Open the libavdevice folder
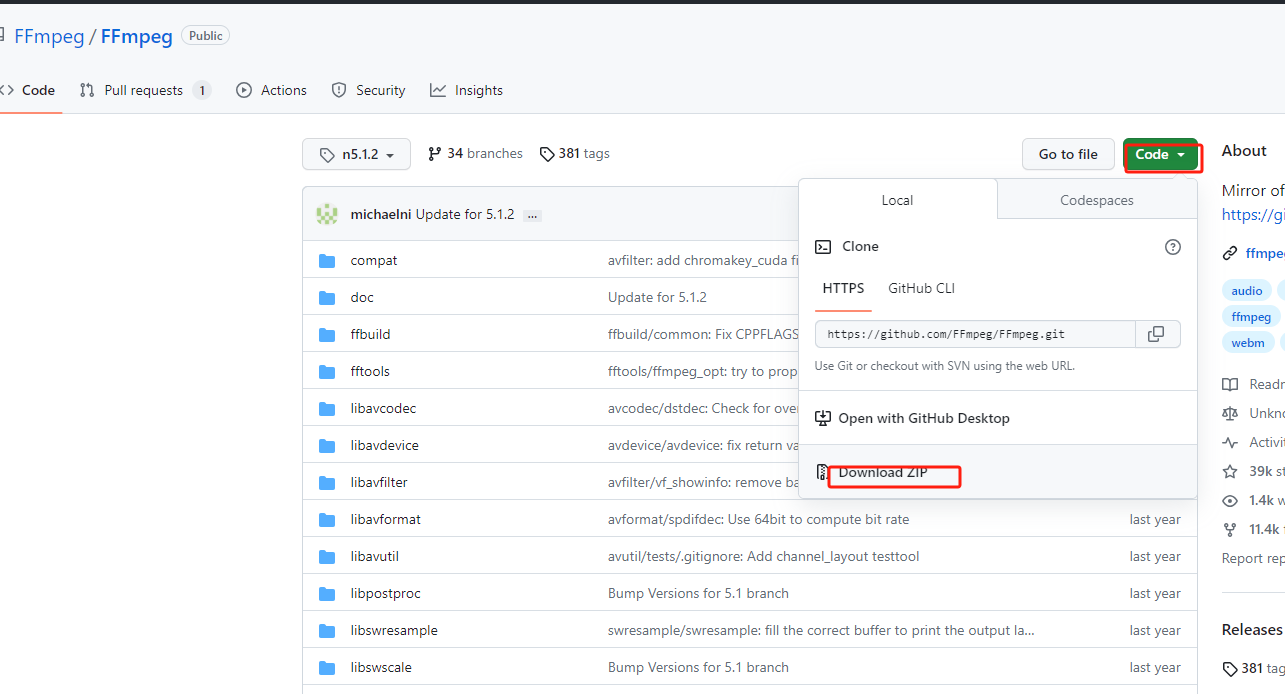Image resolution: width=1285 pixels, height=694 pixels. click(x=385, y=445)
